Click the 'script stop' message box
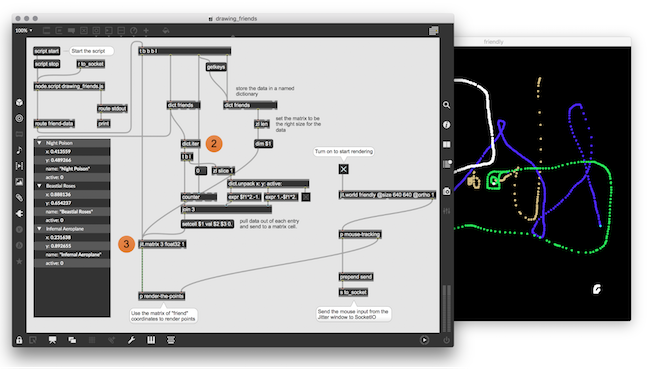The width and height of the screenshot is (650, 369). pyautogui.click(x=46, y=64)
